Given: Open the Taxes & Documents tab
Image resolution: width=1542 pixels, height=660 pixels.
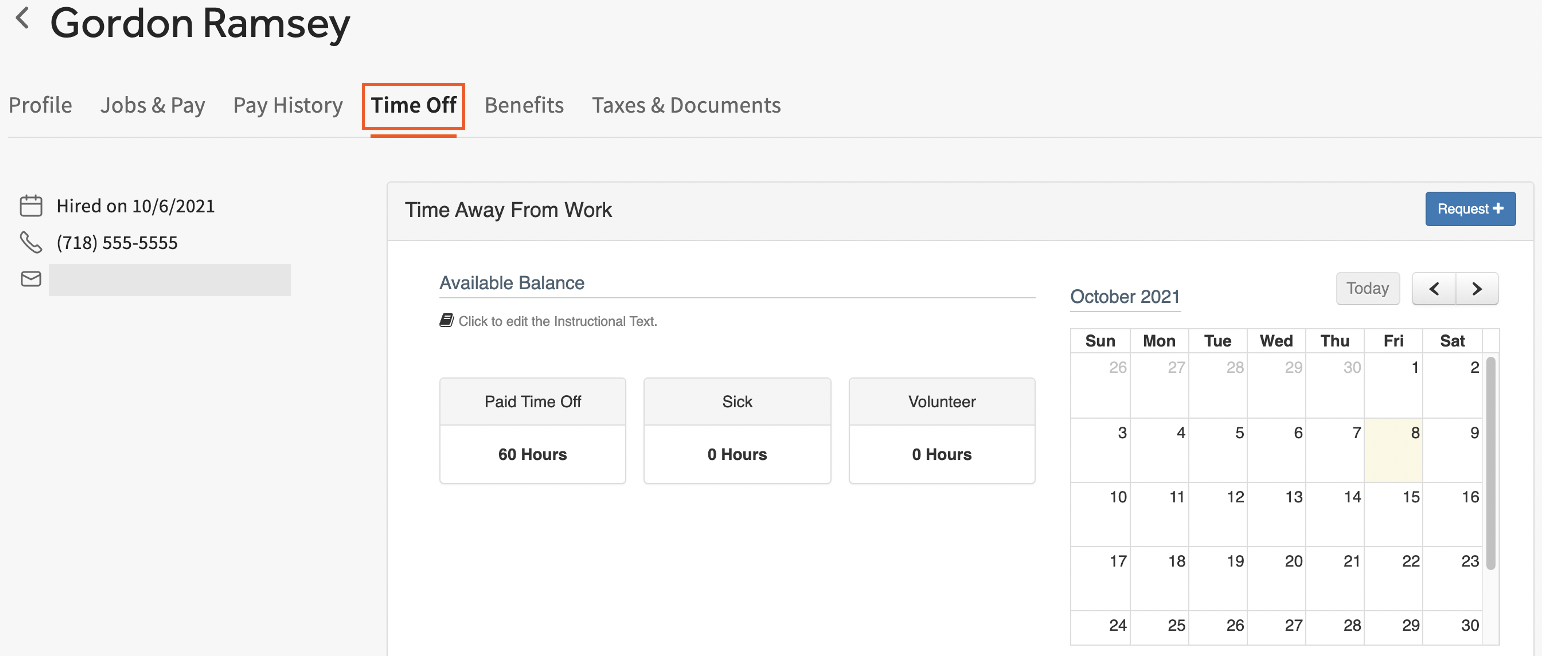Looking at the screenshot, I should 686,105.
